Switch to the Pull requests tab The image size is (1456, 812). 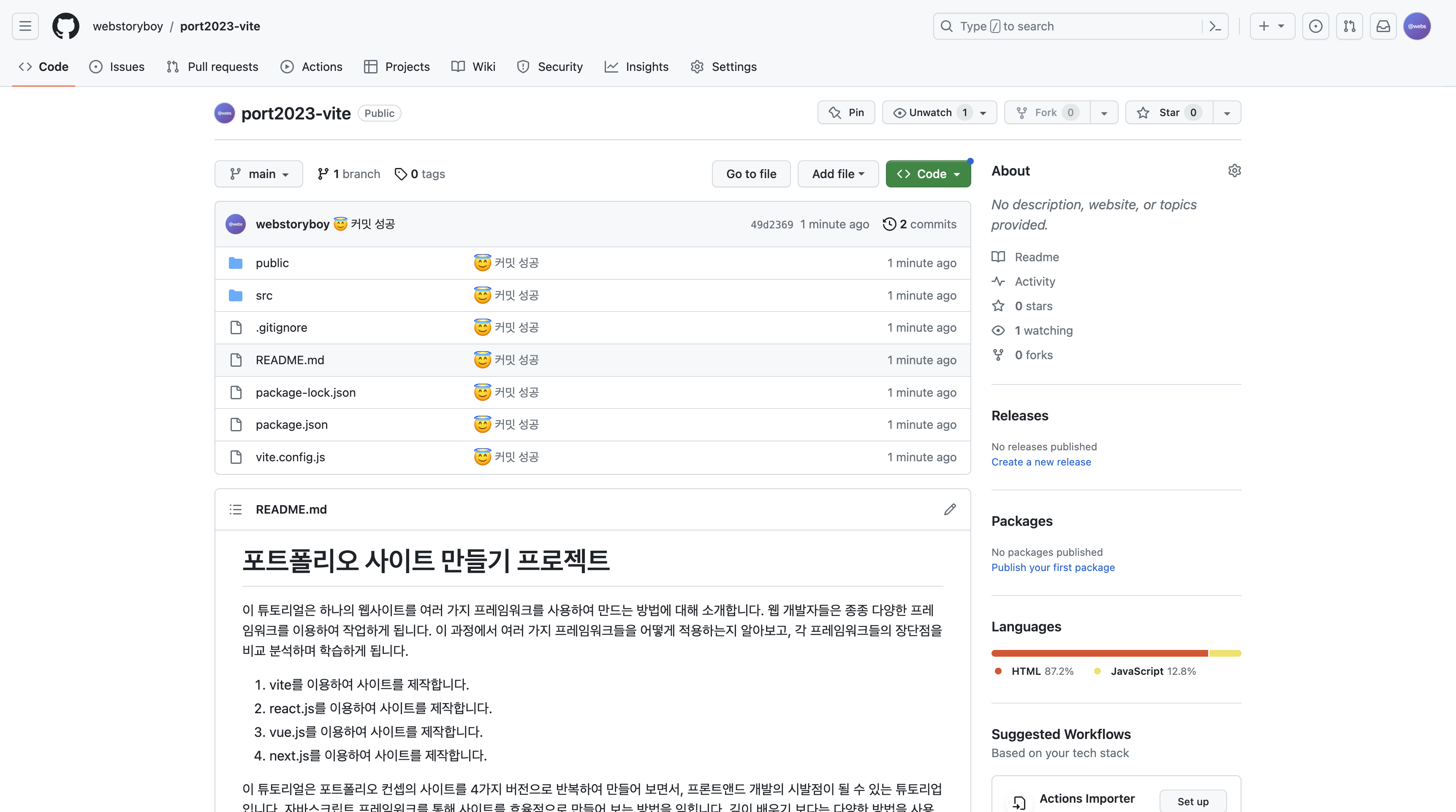212,67
